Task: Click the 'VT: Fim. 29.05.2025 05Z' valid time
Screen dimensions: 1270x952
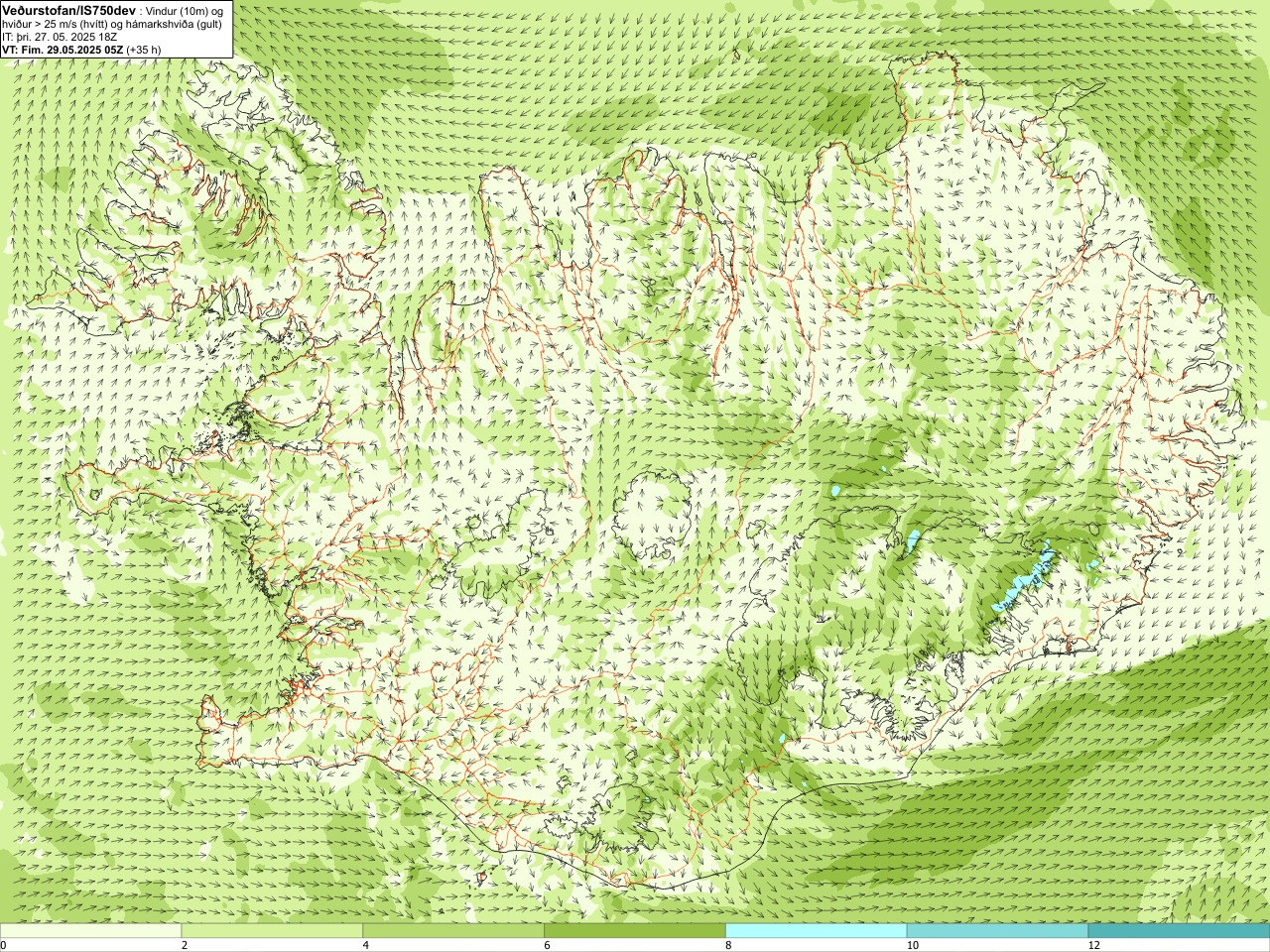Action: point(63,50)
